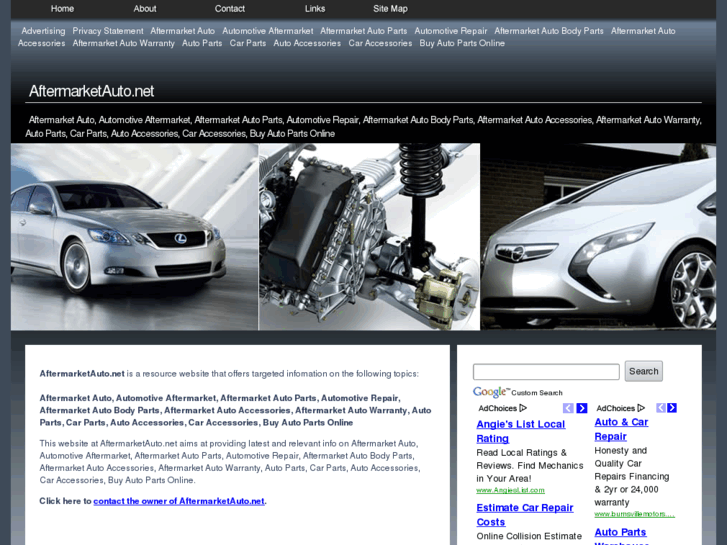The width and height of the screenshot is (727, 545).
Task: Open Aftermarket Auto Body Parts nav link
Action: 549,31
